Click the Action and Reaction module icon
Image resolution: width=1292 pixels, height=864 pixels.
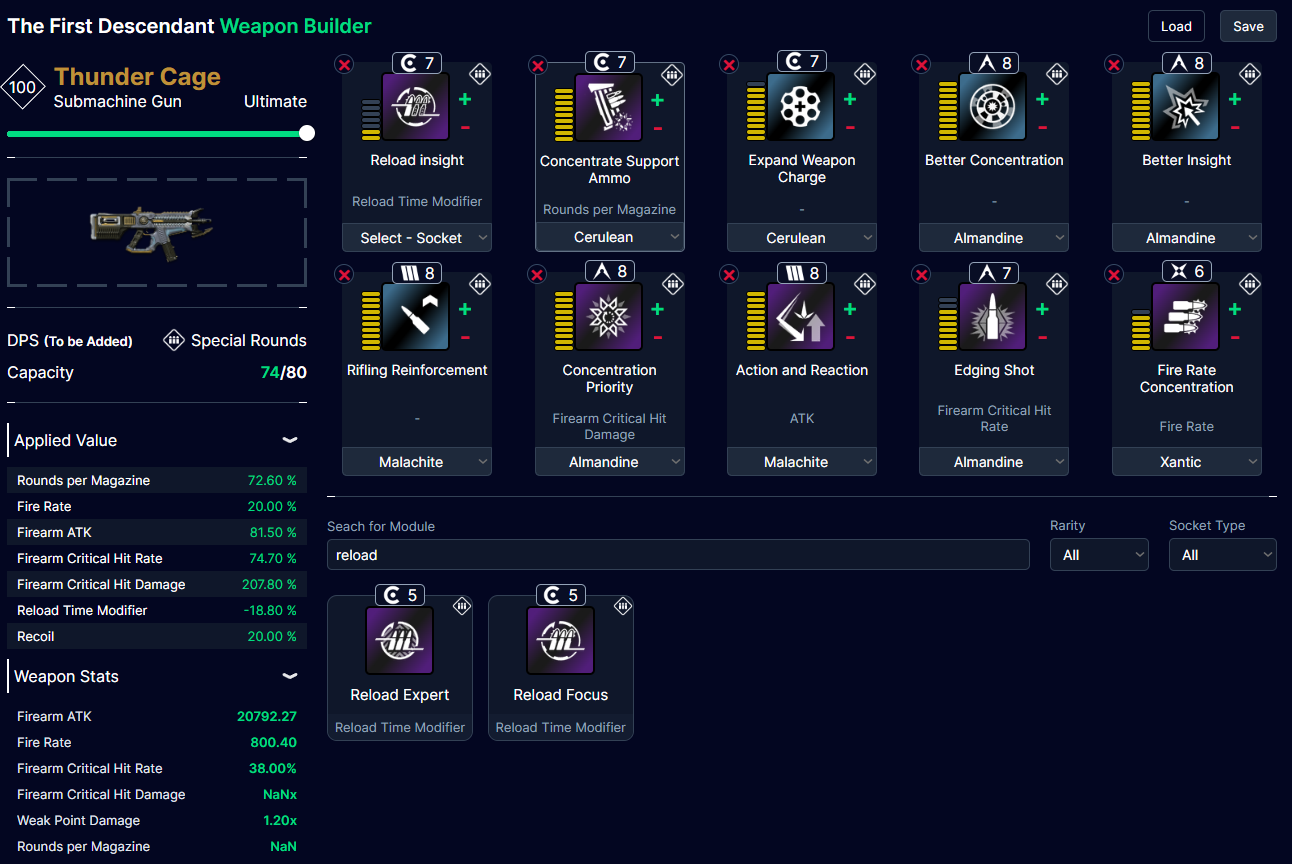[801, 317]
